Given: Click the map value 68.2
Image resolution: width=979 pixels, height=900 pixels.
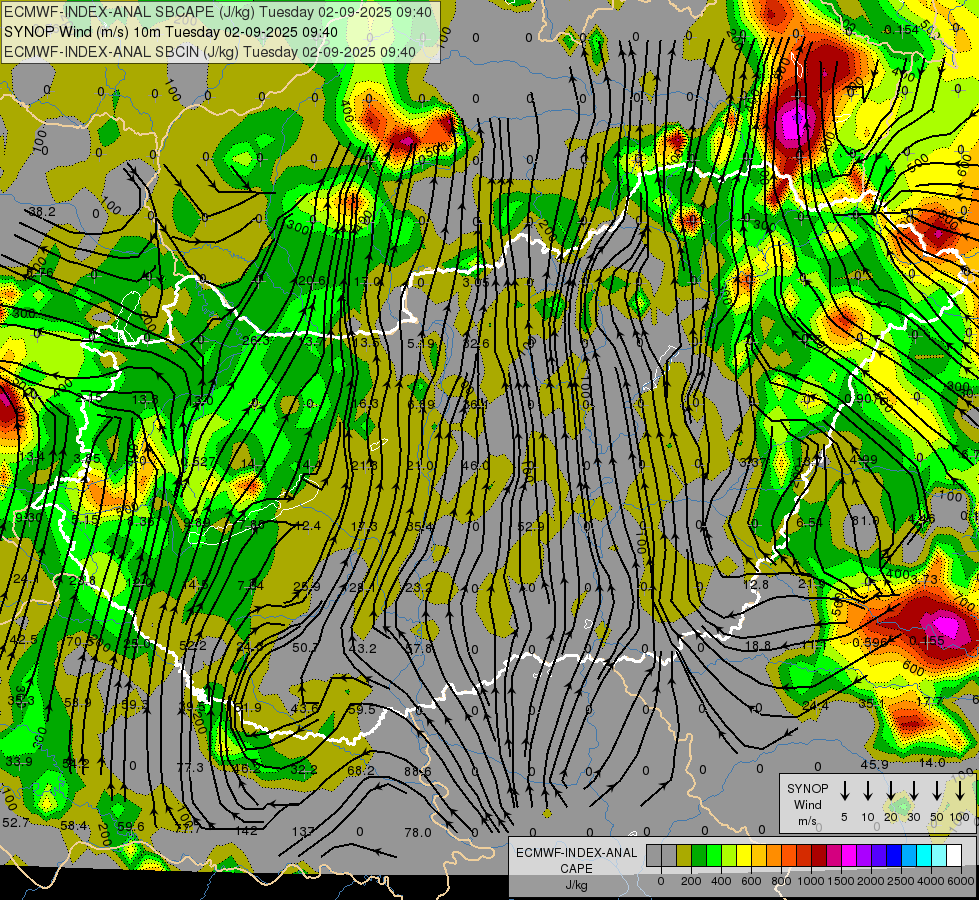Looking at the screenshot, I should (361, 771).
